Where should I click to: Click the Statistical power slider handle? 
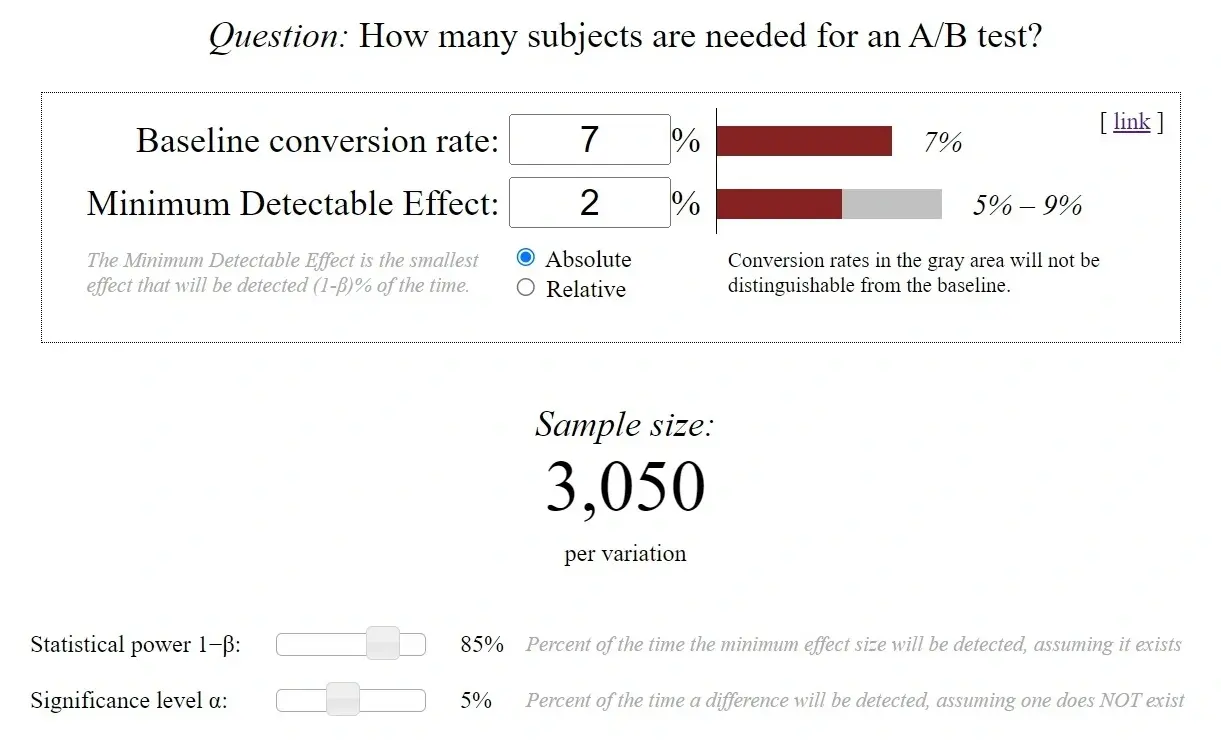coord(382,644)
